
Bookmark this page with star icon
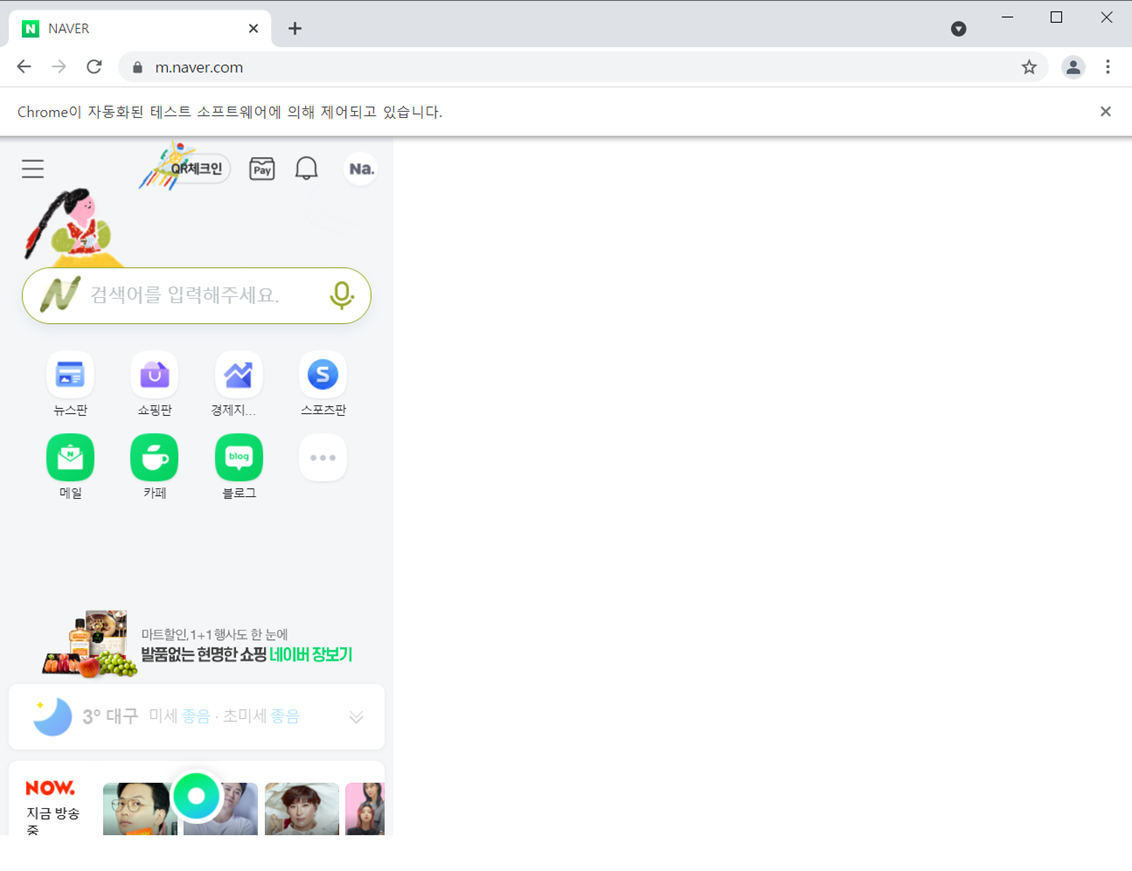pos(1029,67)
